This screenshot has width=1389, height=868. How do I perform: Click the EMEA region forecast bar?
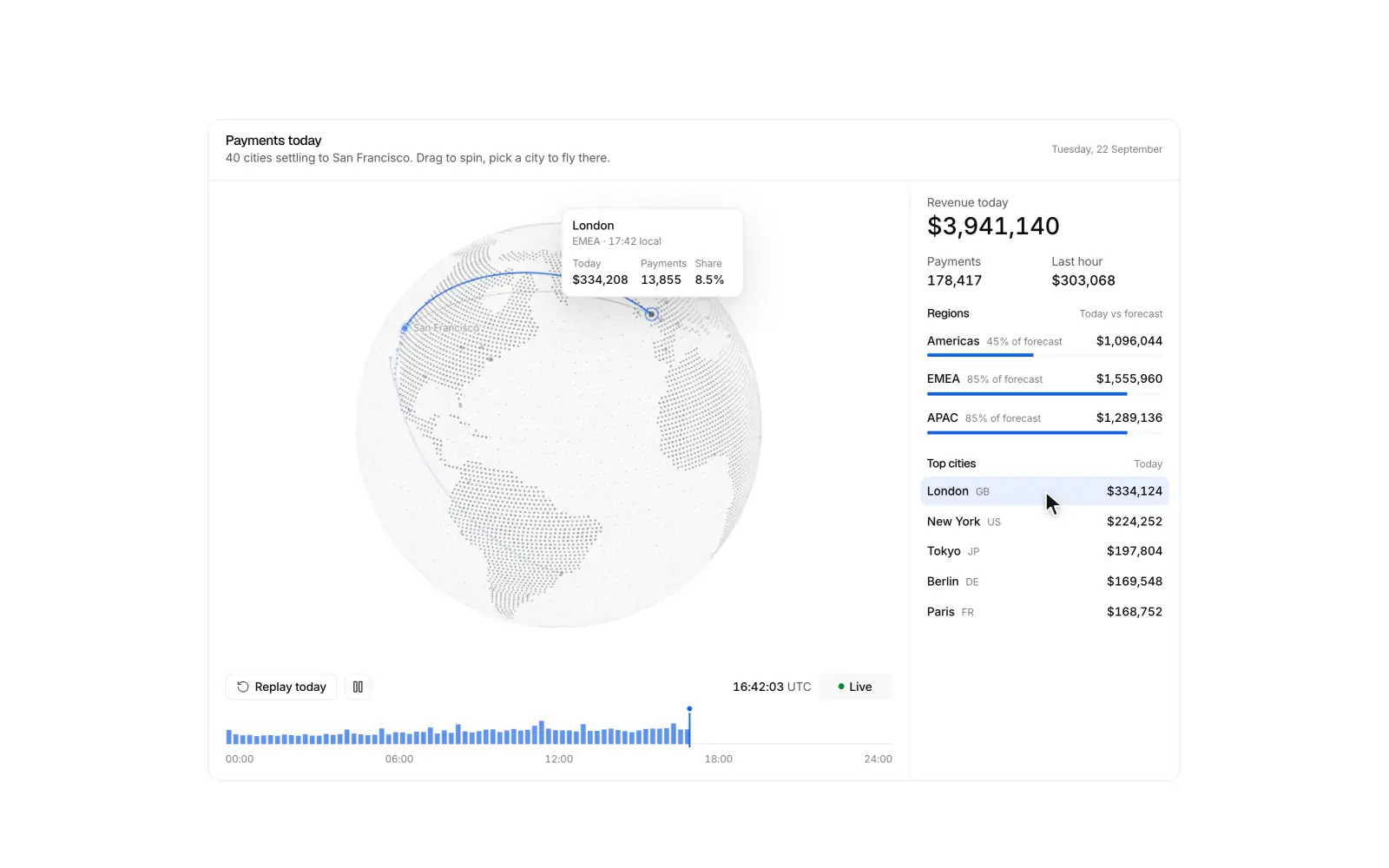click(1044, 394)
